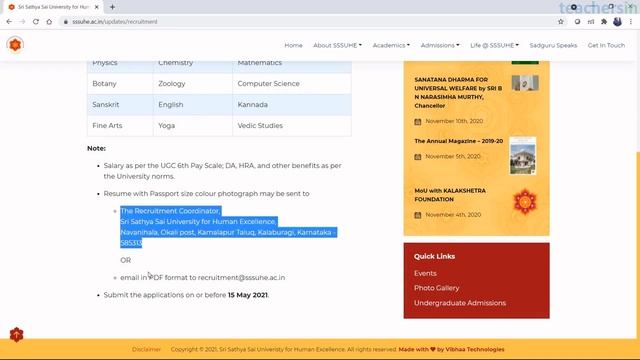Open Sanatana Dharma for Universal Welfare article

click(458, 93)
